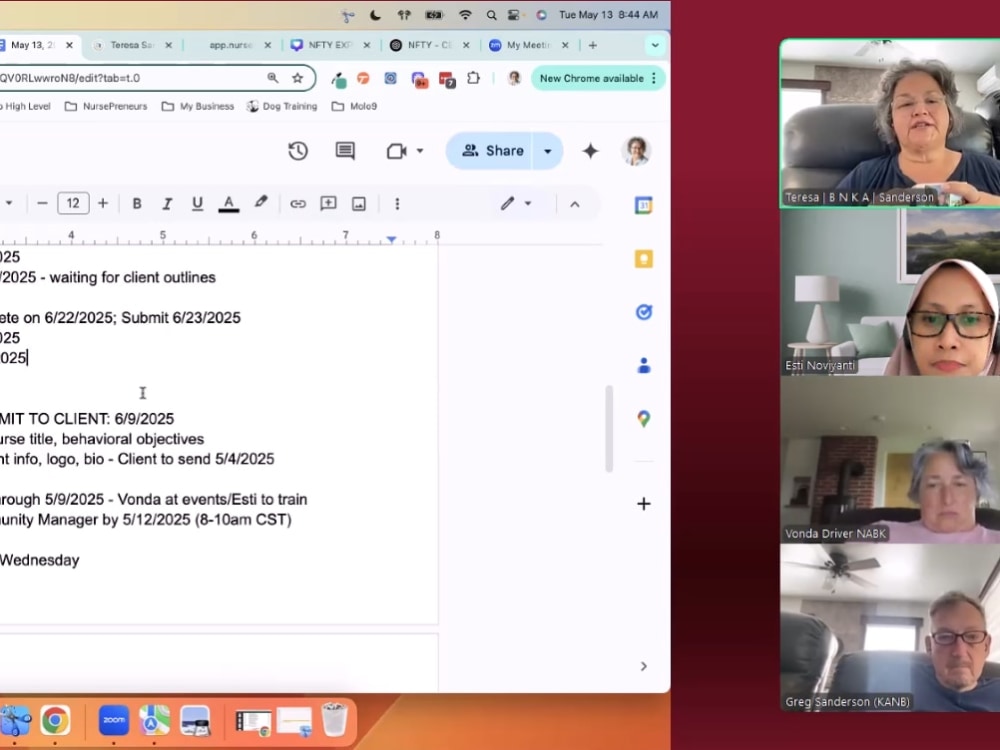1000x750 pixels.
Task: Open a new browser tab
Action: pos(592,45)
